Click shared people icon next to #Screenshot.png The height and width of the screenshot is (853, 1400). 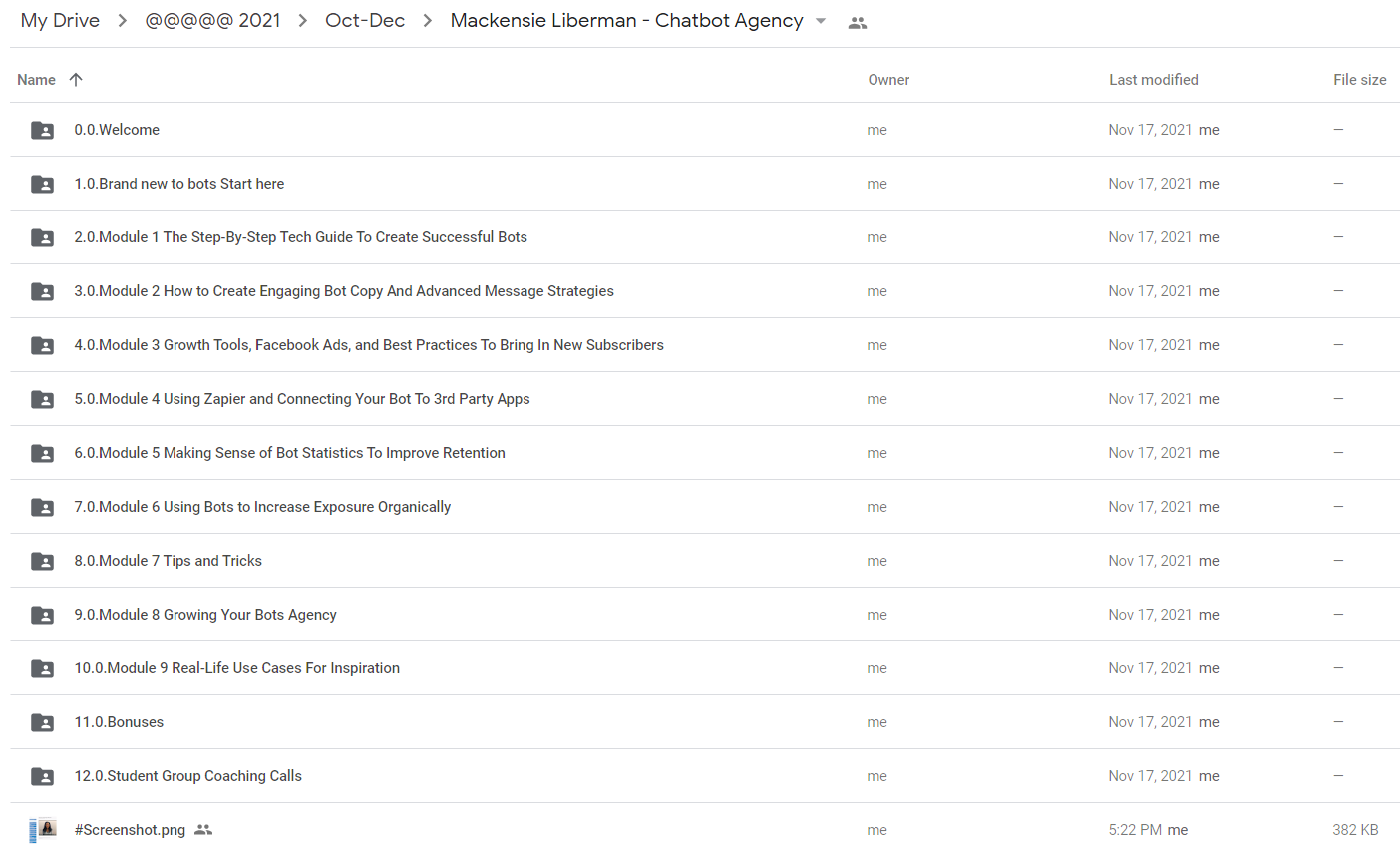(203, 830)
